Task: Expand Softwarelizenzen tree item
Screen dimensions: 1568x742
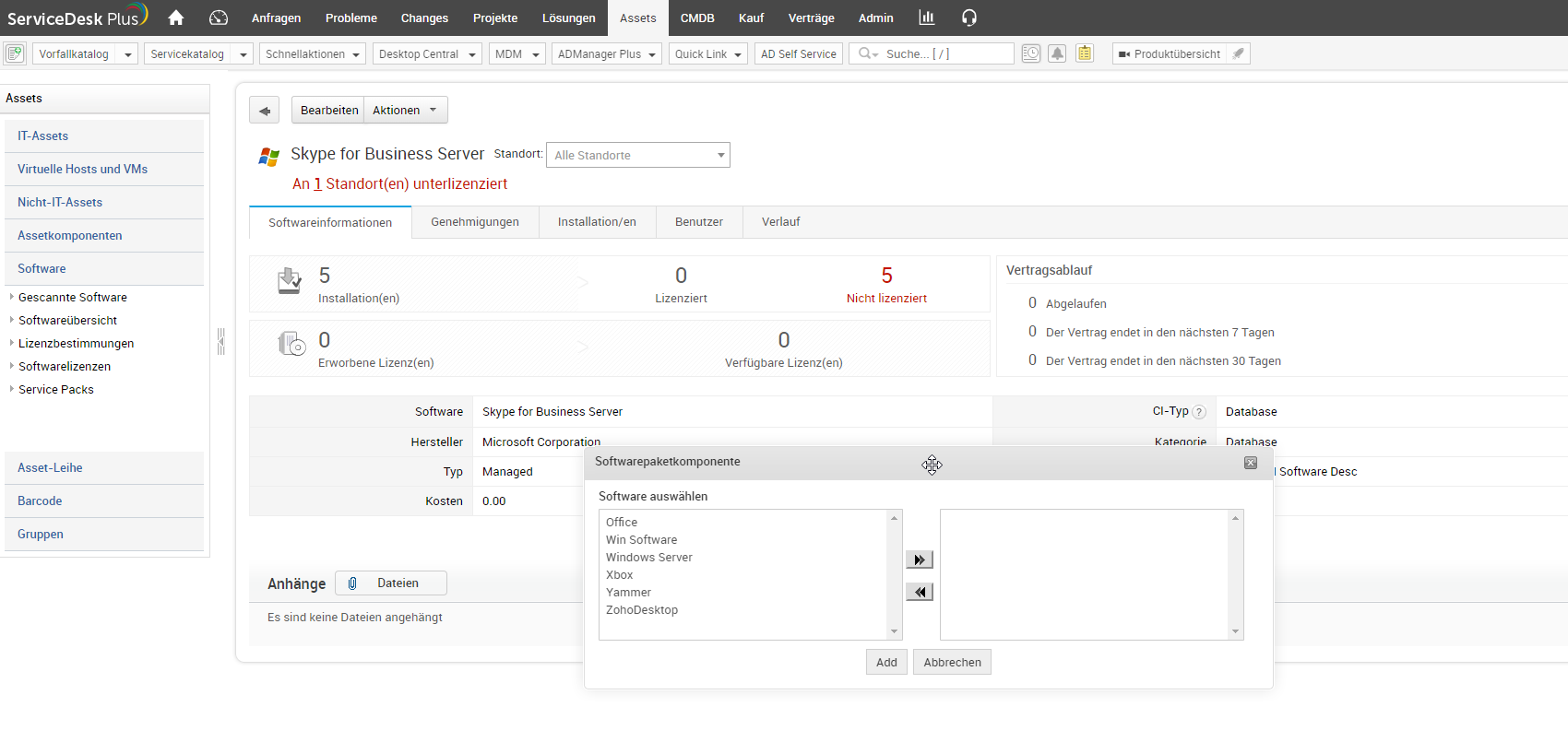Action: (12, 366)
